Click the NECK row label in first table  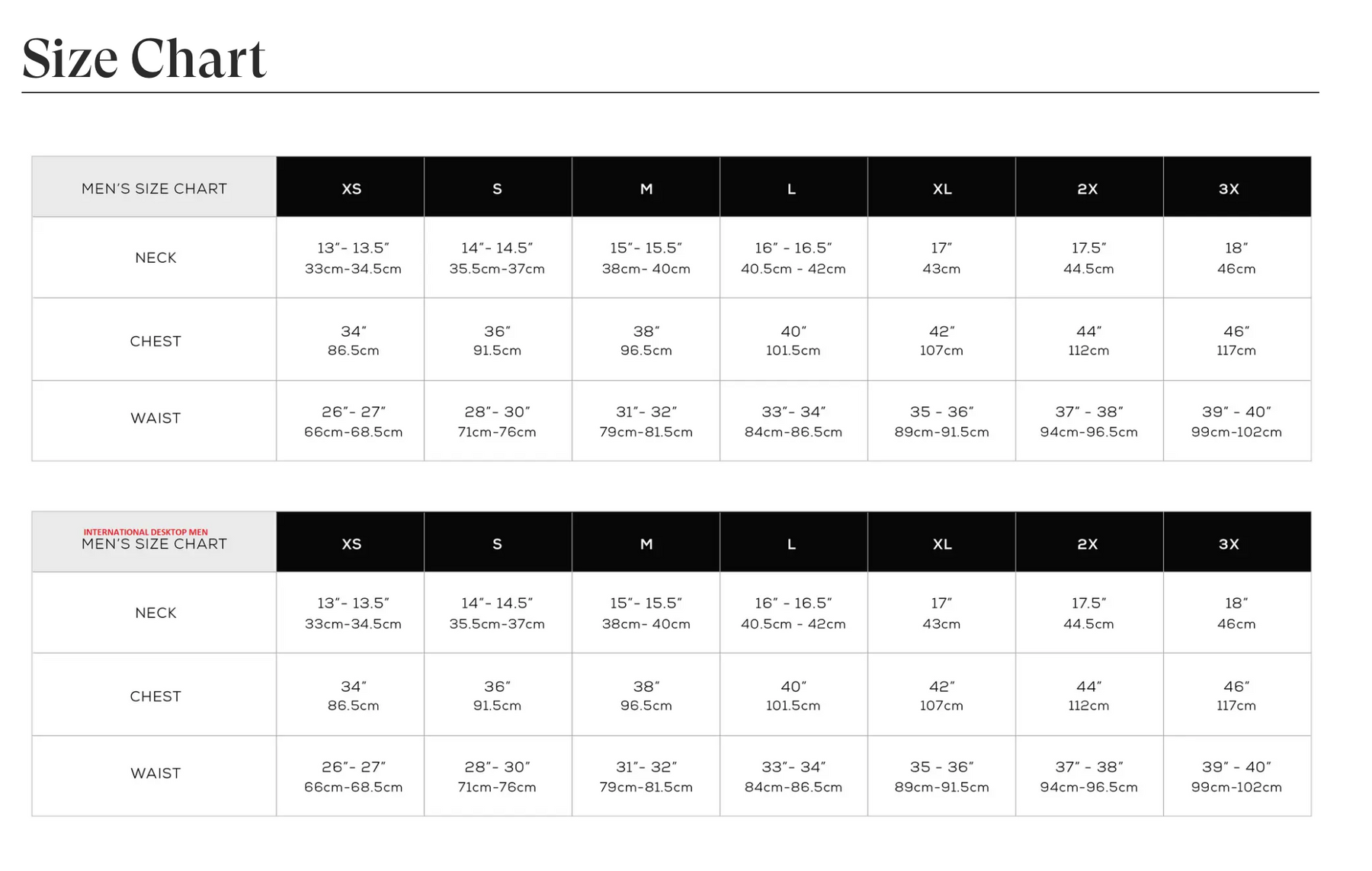(155, 258)
